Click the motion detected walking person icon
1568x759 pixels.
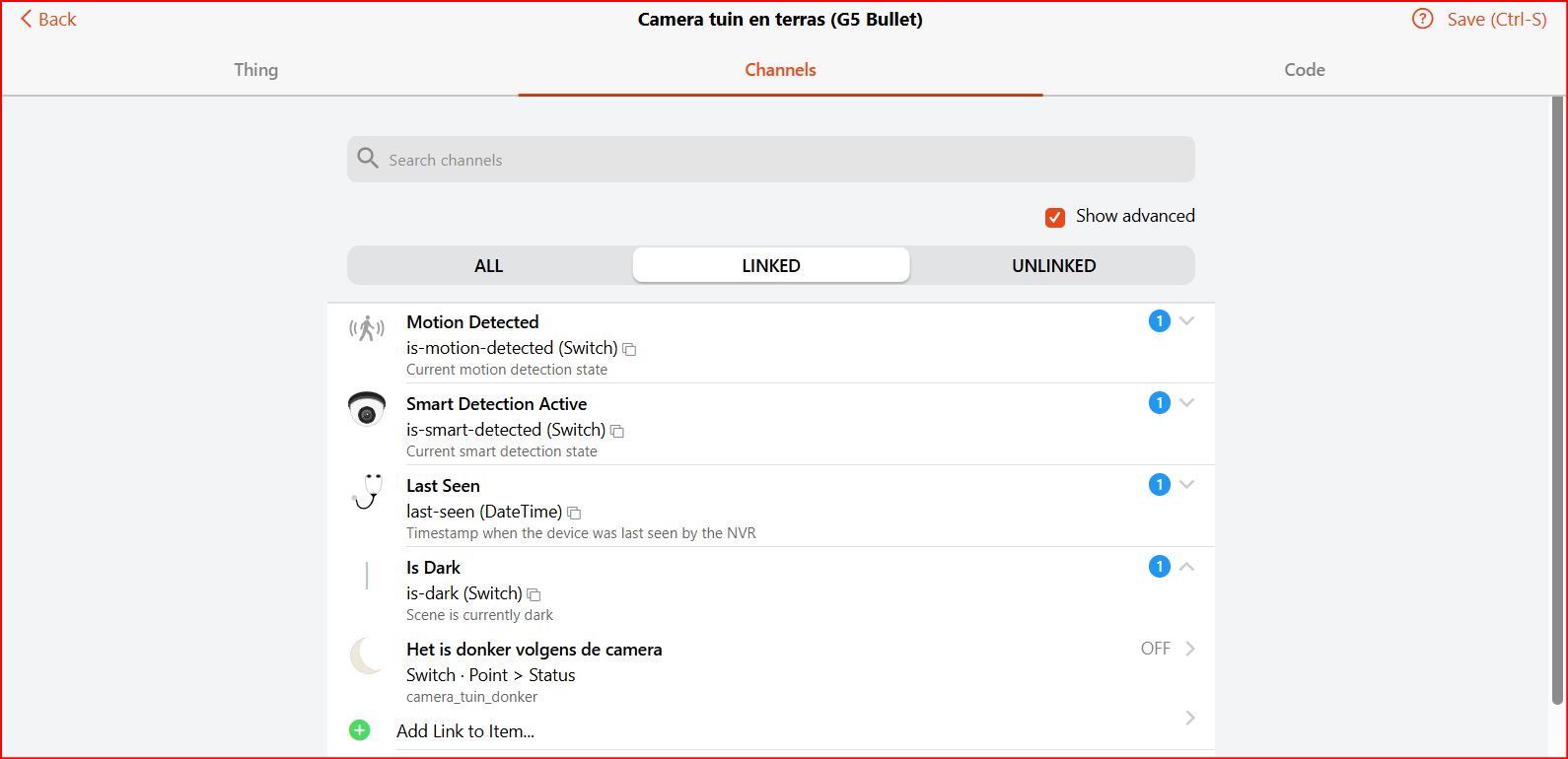366,328
